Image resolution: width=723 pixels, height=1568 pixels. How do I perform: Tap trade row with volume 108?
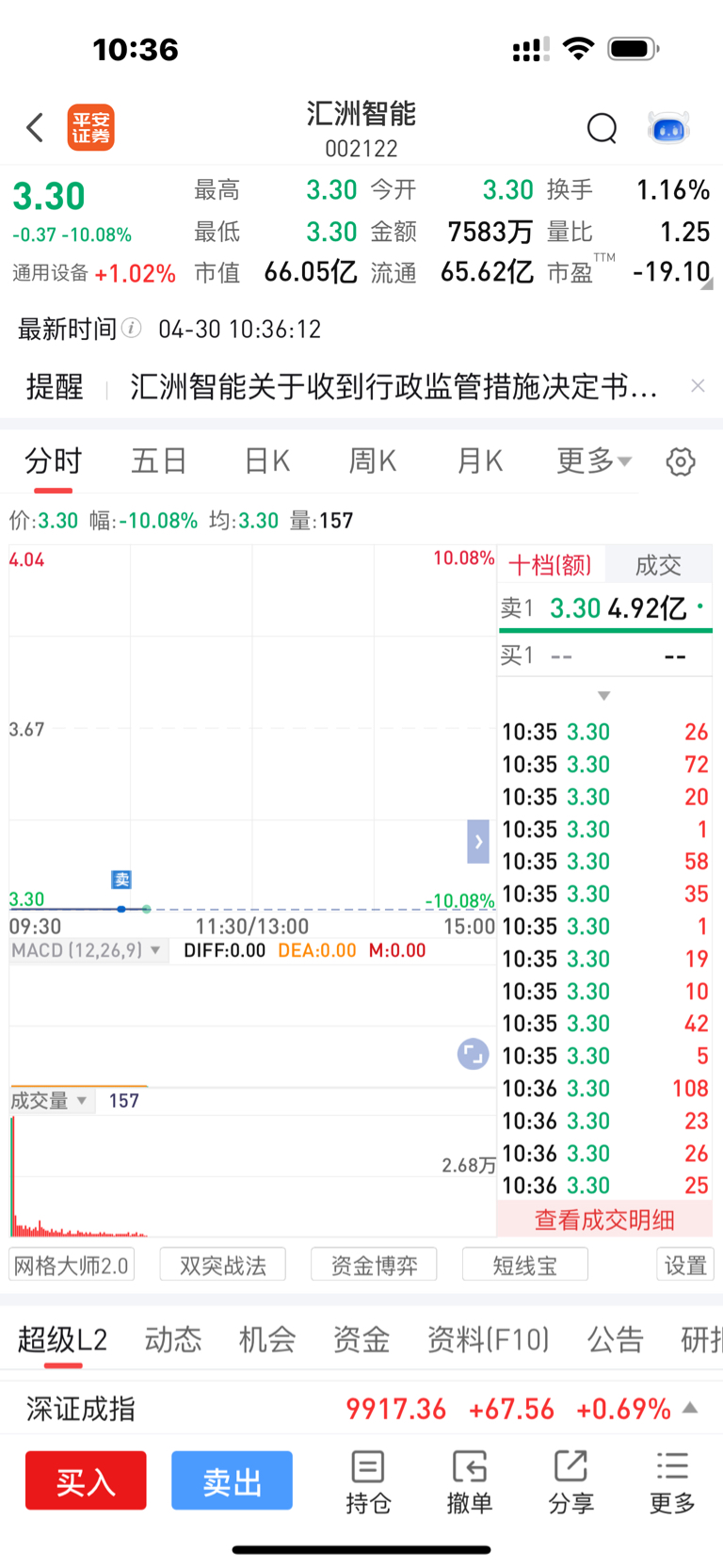point(604,1089)
